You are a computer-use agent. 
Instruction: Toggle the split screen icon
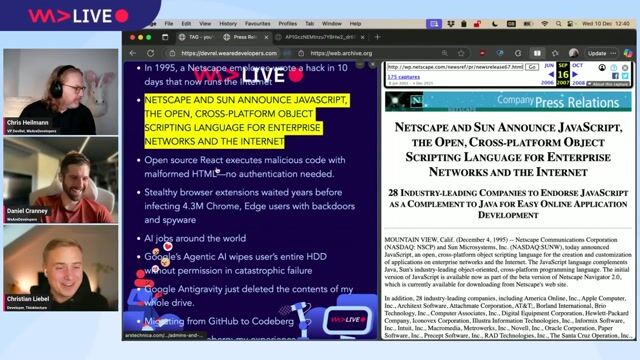coord(537,53)
